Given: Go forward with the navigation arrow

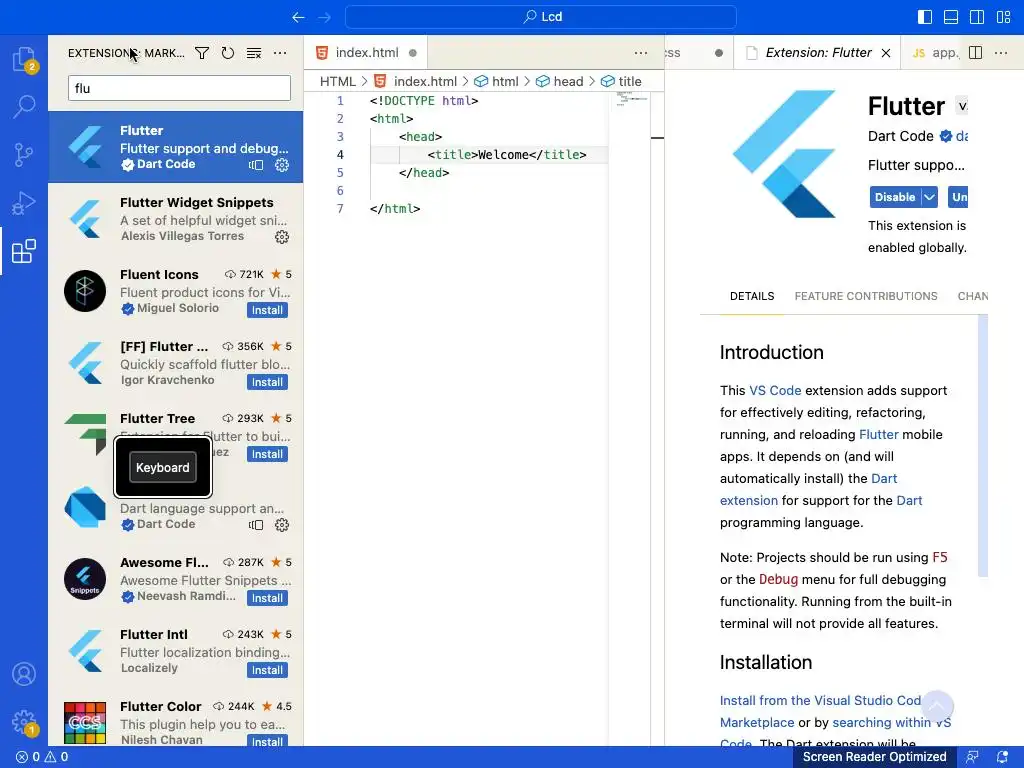Looking at the screenshot, I should pyautogui.click(x=325, y=17).
